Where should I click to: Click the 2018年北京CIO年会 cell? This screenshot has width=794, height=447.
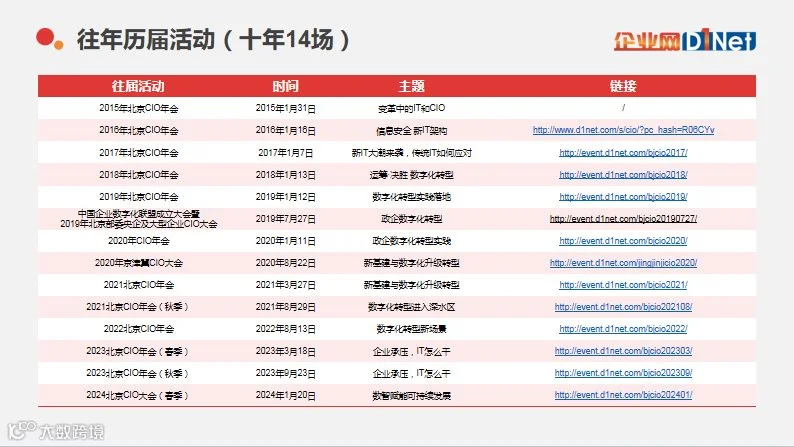tap(139, 175)
